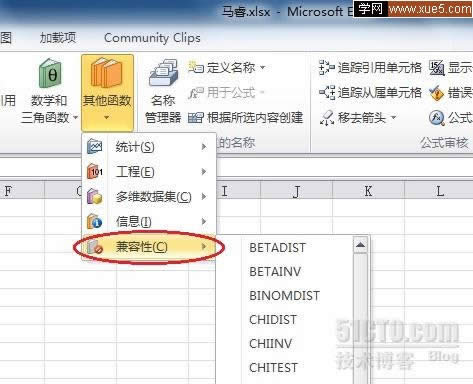Select column F header
Screen dimensions: 473x384
tap(8, 191)
